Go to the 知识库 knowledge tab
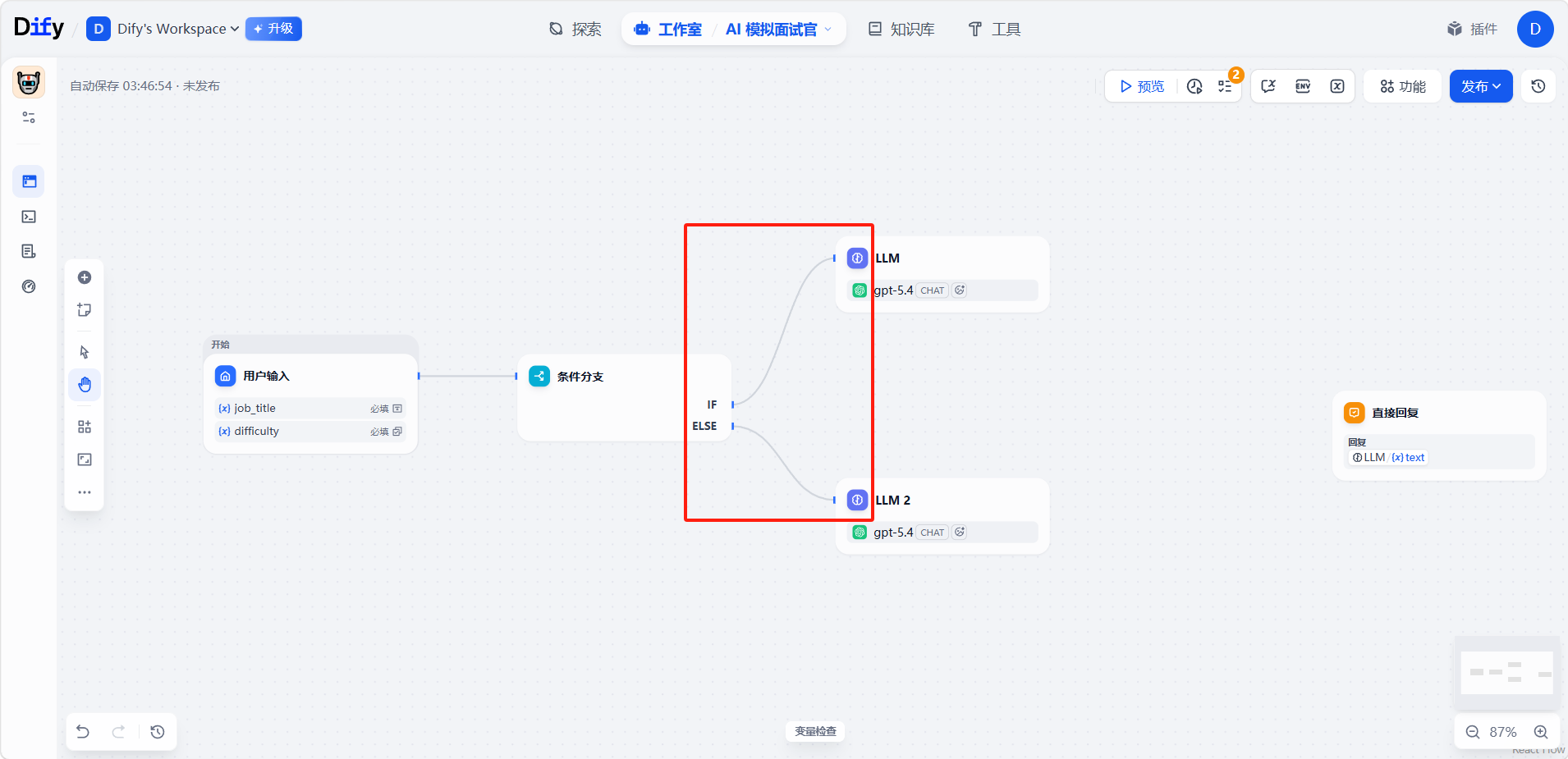Image resolution: width=1568 pixels, height=759 pixels. pyautogui.click(x=901, y=30)
